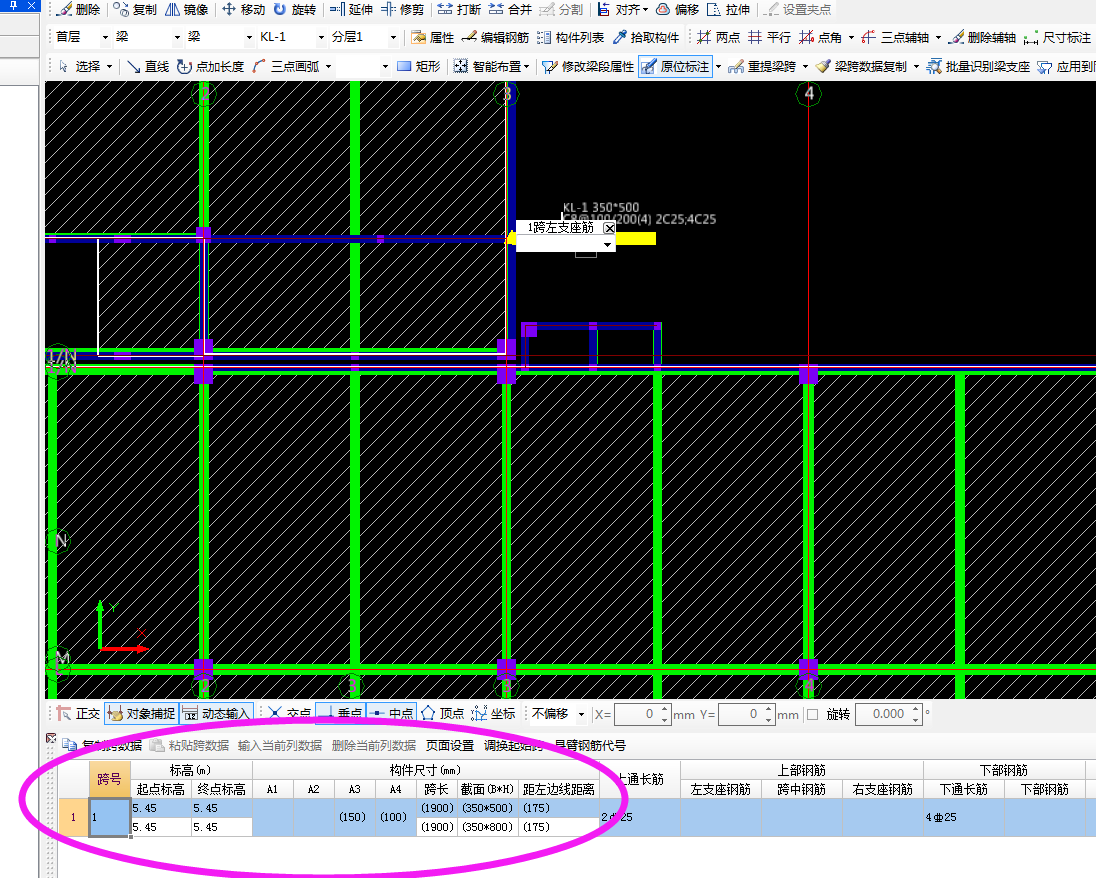Click the (350*500) section cell
Screen dimensions: 1096x878
point(488,808)
